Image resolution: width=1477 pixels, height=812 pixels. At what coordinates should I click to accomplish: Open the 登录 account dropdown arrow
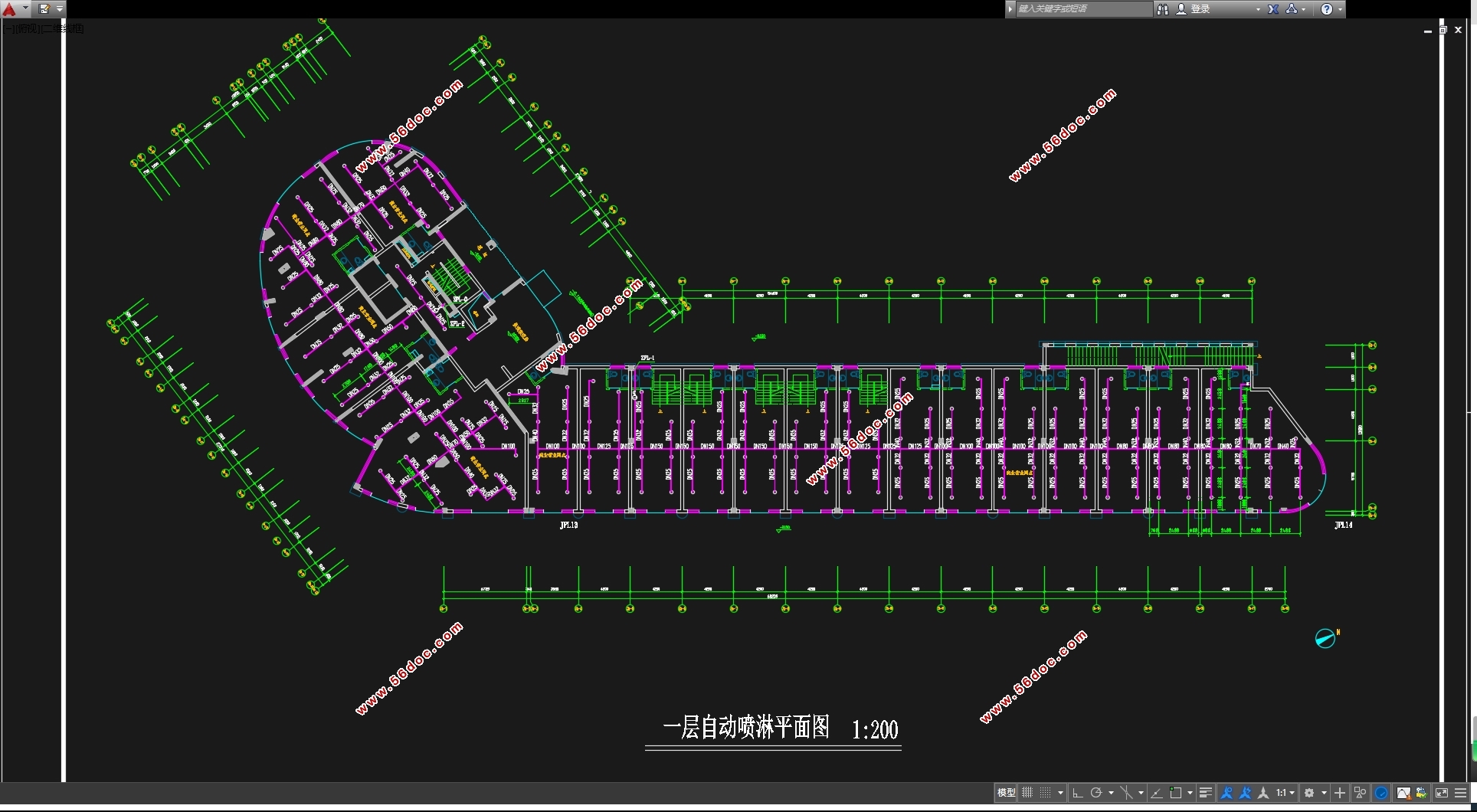(1258, 9)
